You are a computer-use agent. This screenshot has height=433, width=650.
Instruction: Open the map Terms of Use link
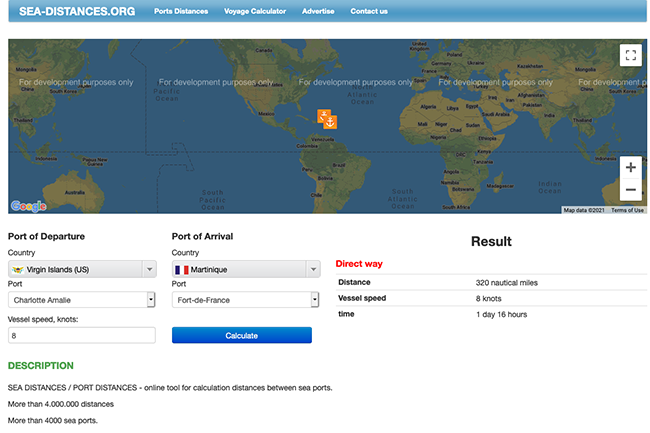pyautogui.click(x=628, y=210)
